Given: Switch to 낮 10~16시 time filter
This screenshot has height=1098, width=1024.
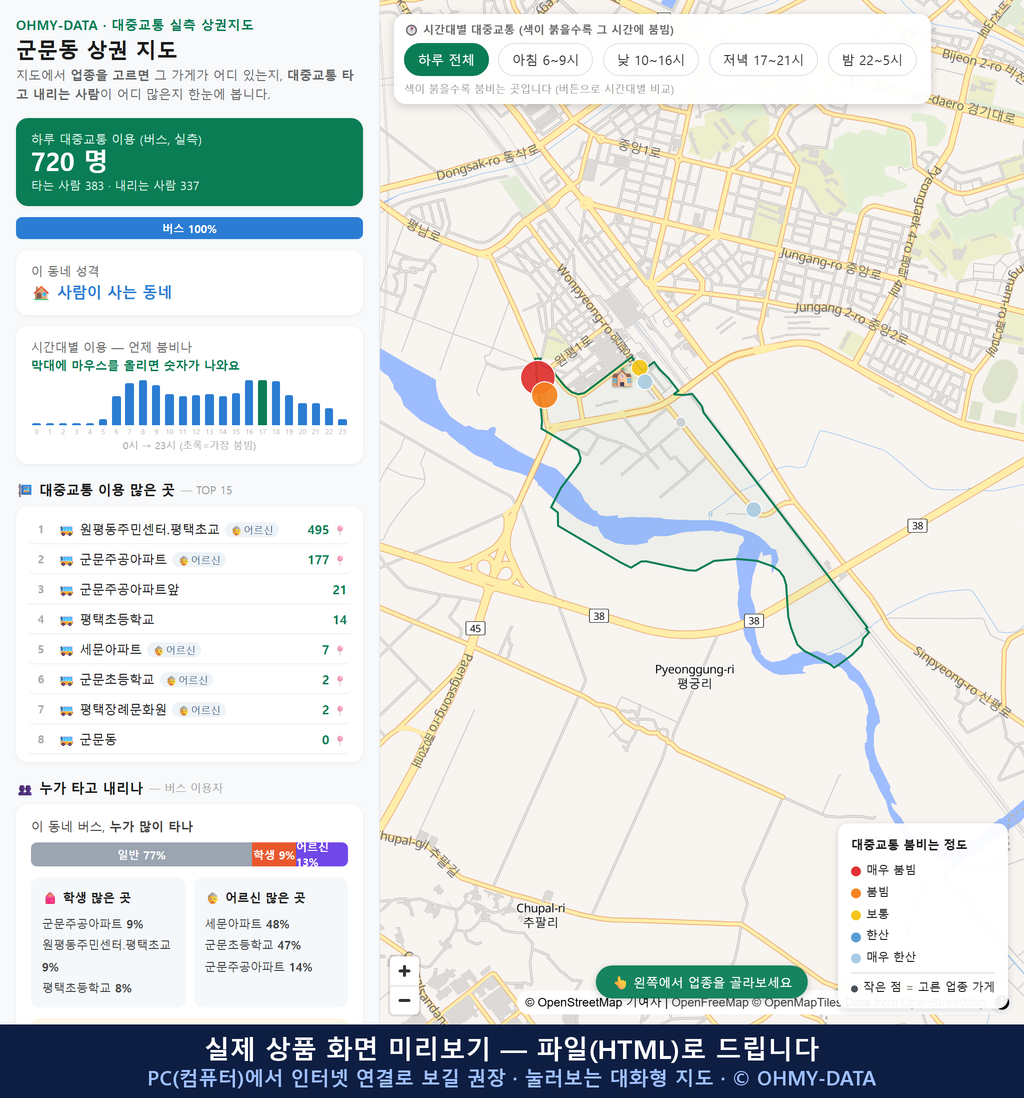Looking at the screenshot, I should click(x=651, y=60).
